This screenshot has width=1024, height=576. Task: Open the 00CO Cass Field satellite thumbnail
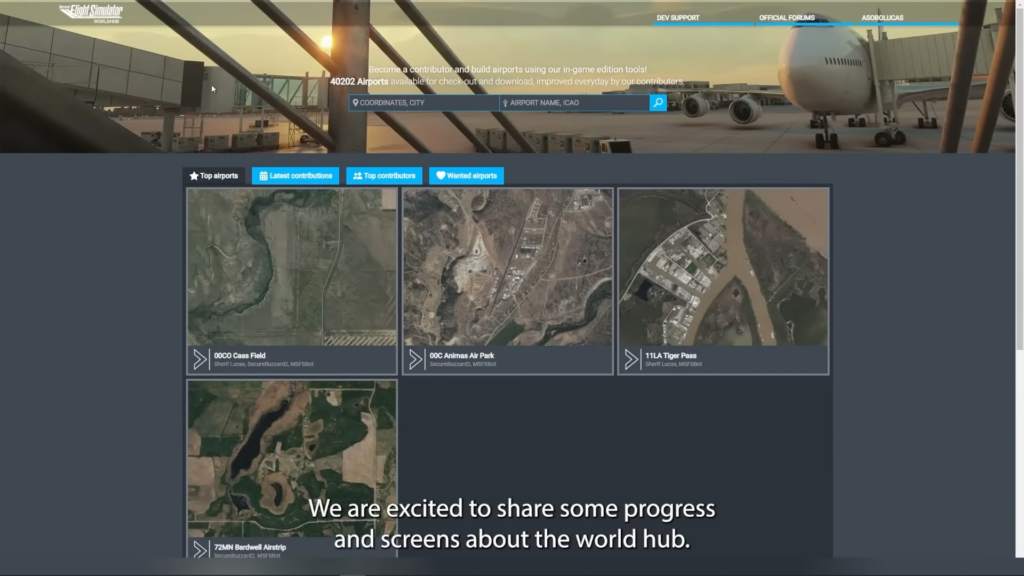point(292,267)
